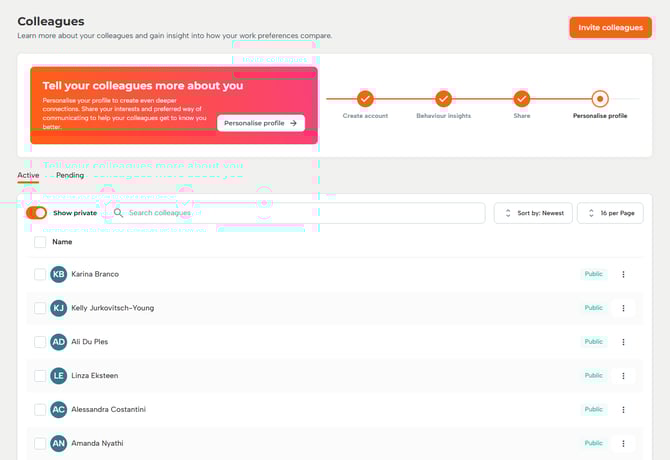Tick the checkbox for Kelly Jurkovitsch-Young
The width and height of the screenshot is (670, 460).
tap(40, 308)
